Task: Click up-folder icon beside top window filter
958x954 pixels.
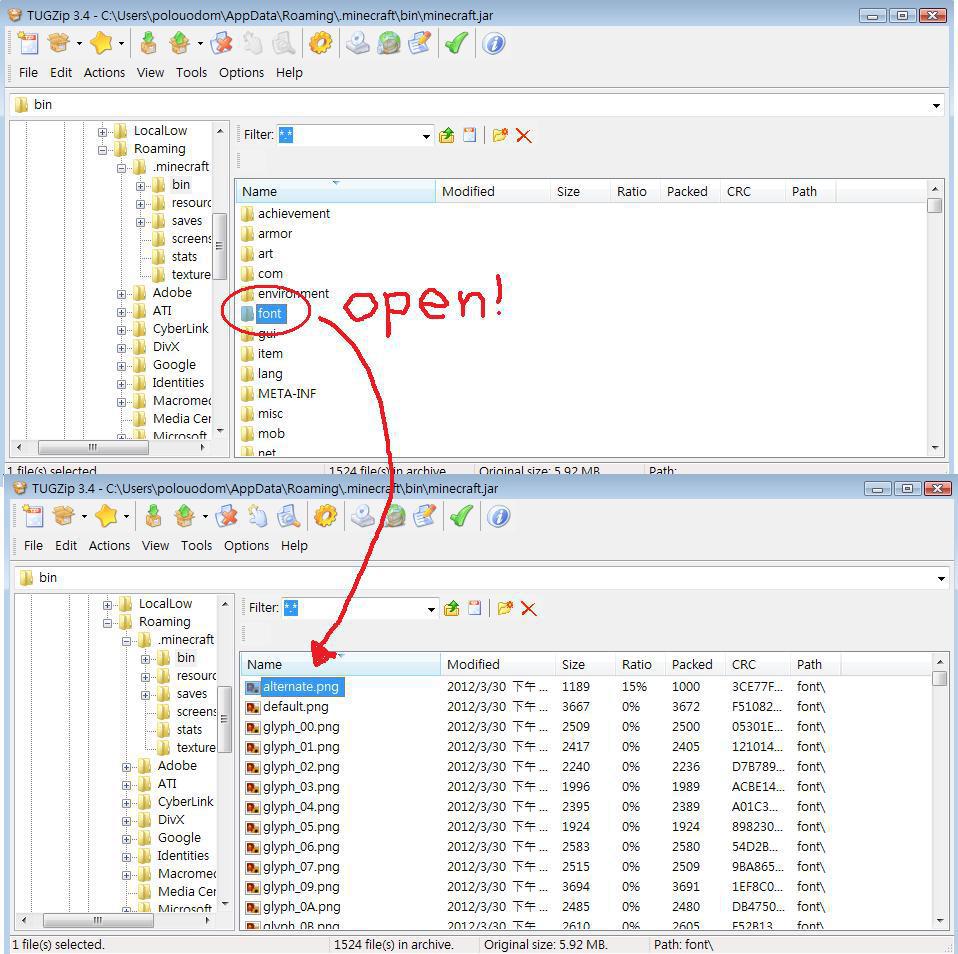Action: [x=447, y=135]
